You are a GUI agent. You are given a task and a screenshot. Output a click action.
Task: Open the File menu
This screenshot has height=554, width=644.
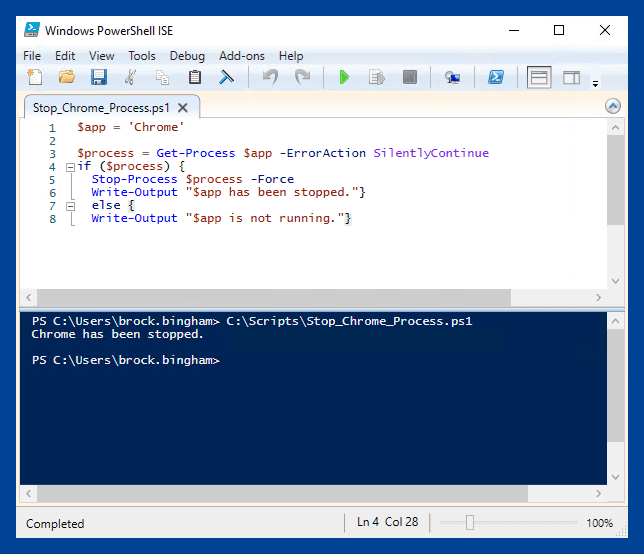pyautogui.click(x=32, y=56)
